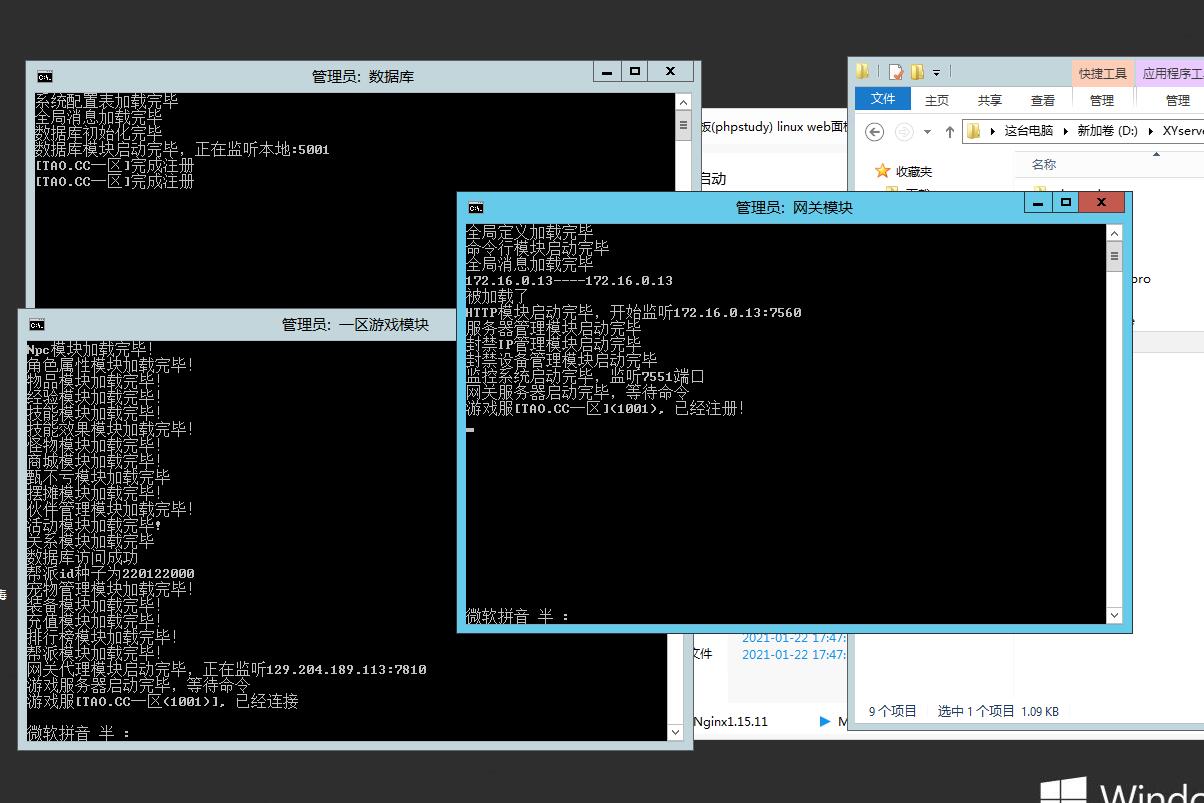Click the cmd icon in 一区游戏模块 window title
Viewport: 1204px width, 803px height.
coord(36,325)
